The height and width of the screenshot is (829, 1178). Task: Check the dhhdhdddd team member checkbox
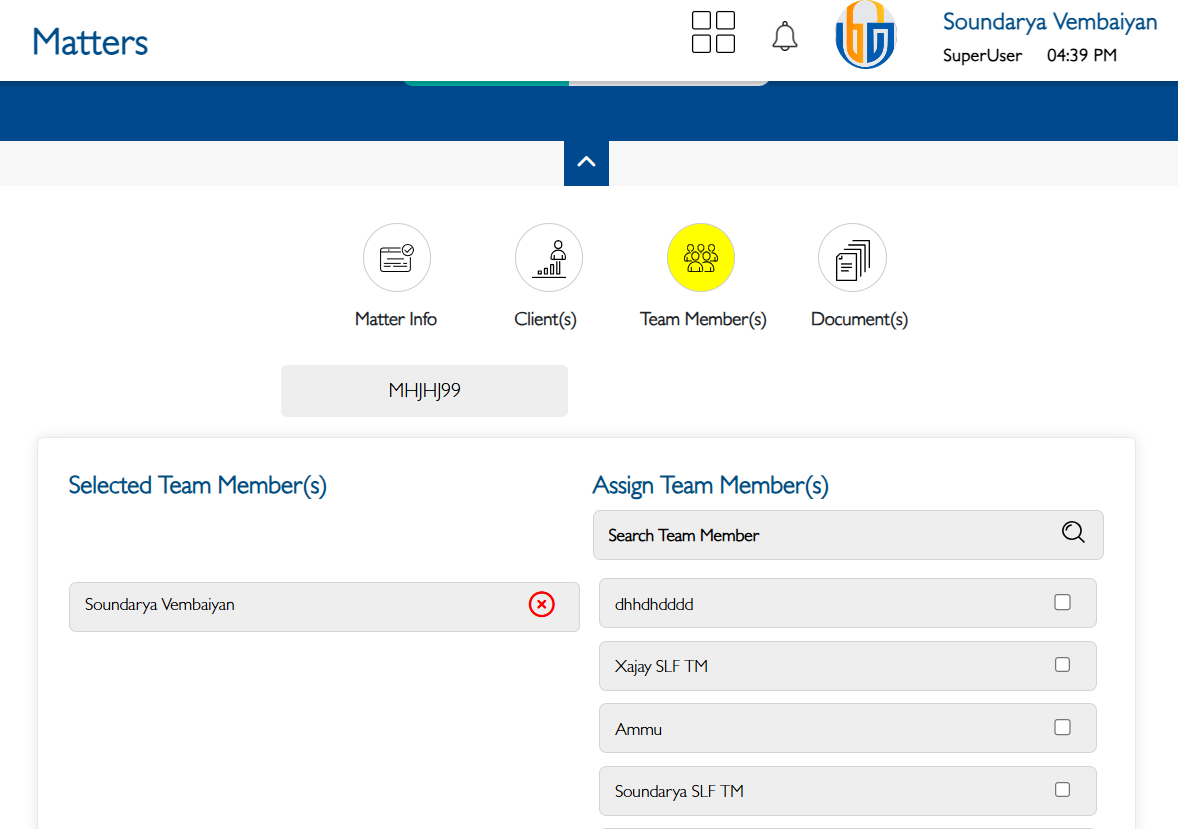(1062, 602)
